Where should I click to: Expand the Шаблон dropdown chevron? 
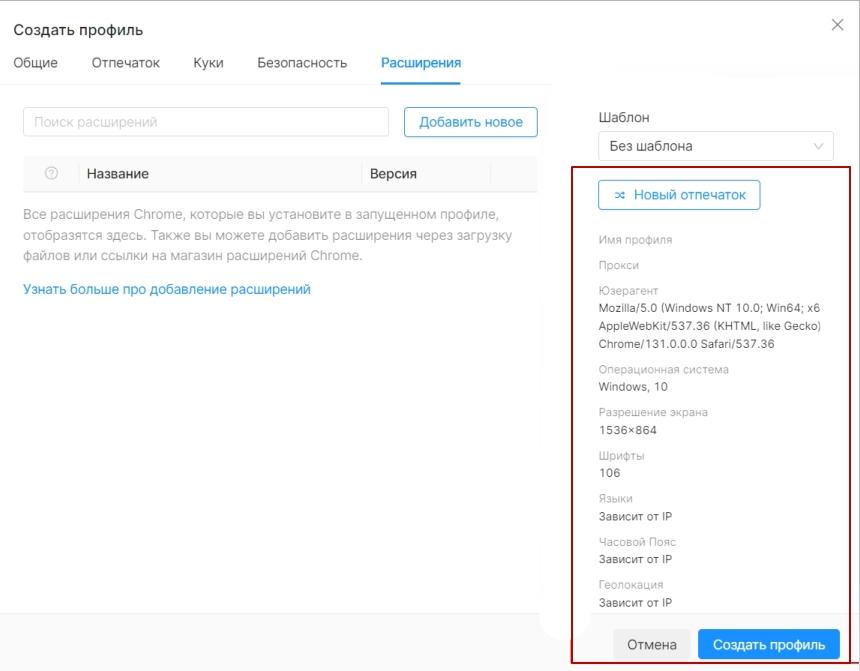pyautogui.click(x=818, y=146)
